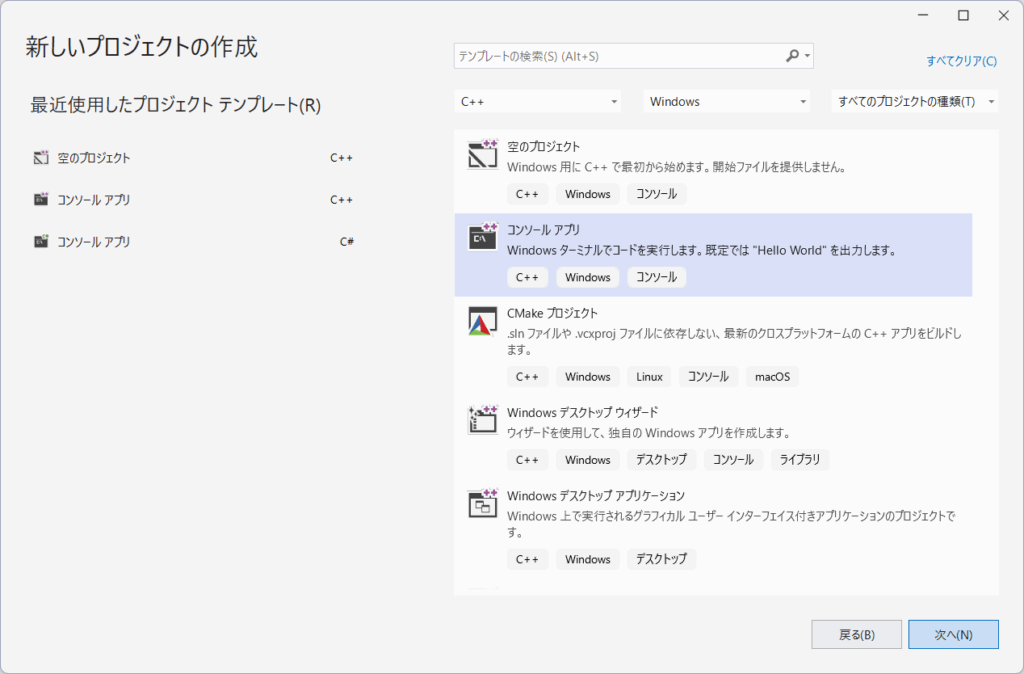Click the すべてクリア link
Image resolution: width=1024 pixels, height=674 pixels.
point(961,61)
